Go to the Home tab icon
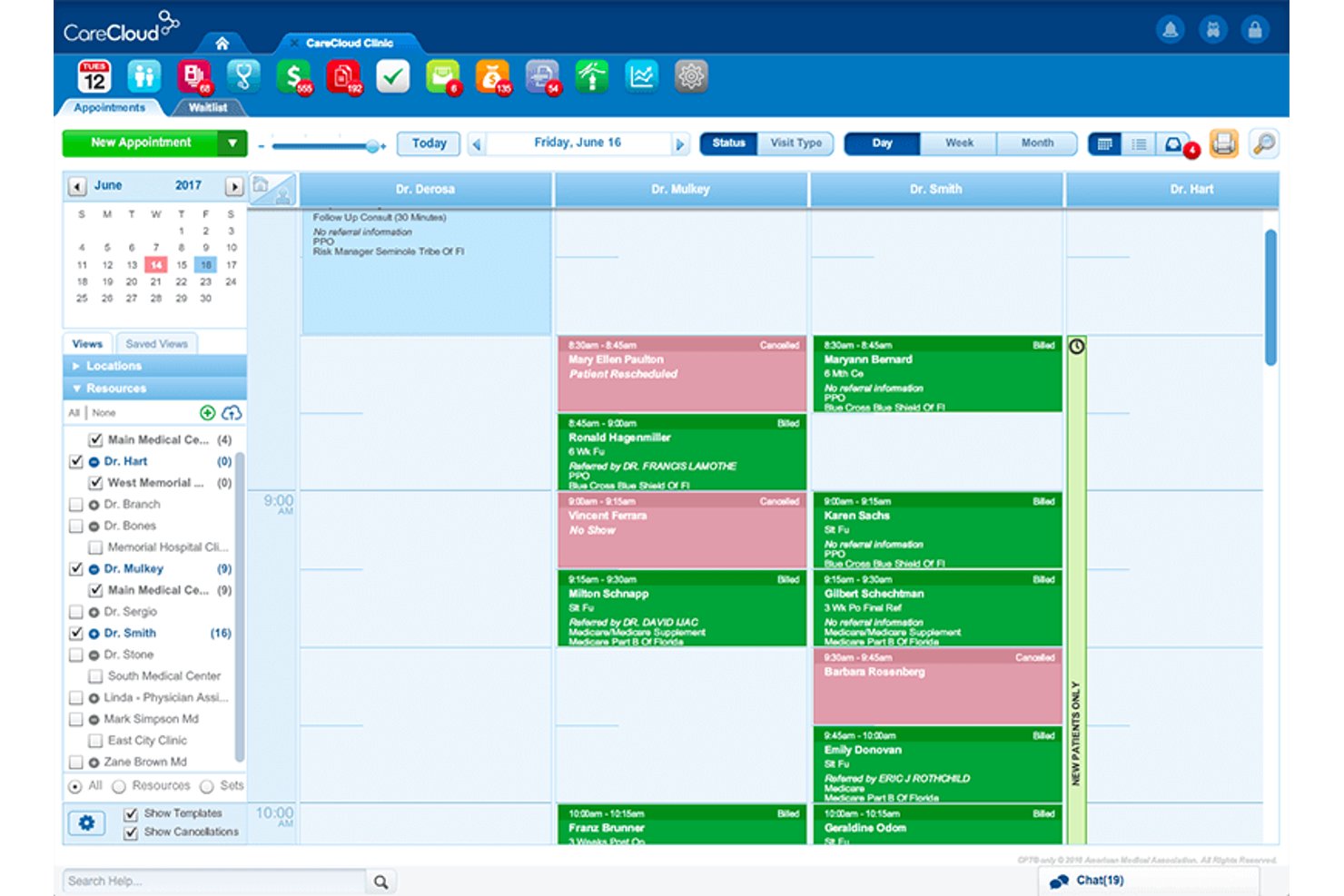 [222, 43]
